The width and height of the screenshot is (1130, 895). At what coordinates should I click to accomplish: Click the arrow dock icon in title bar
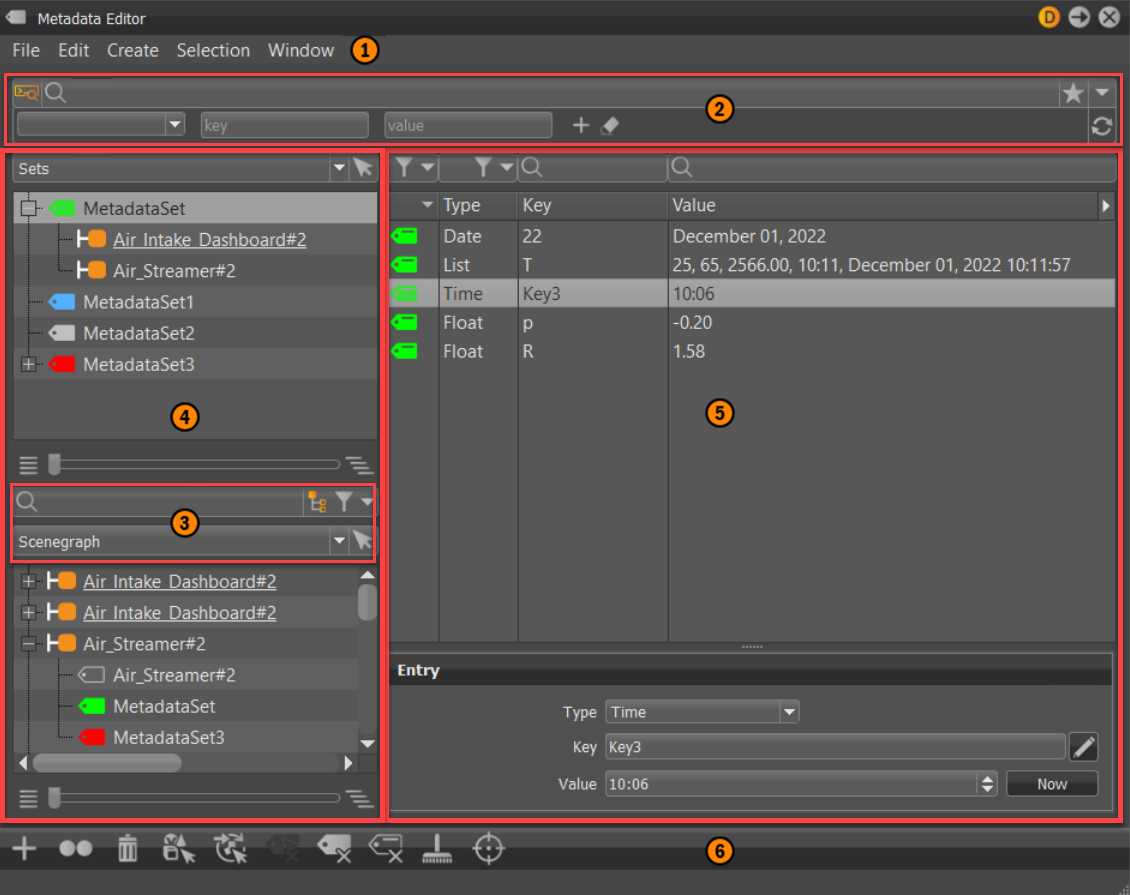[x=1079, y=17]
